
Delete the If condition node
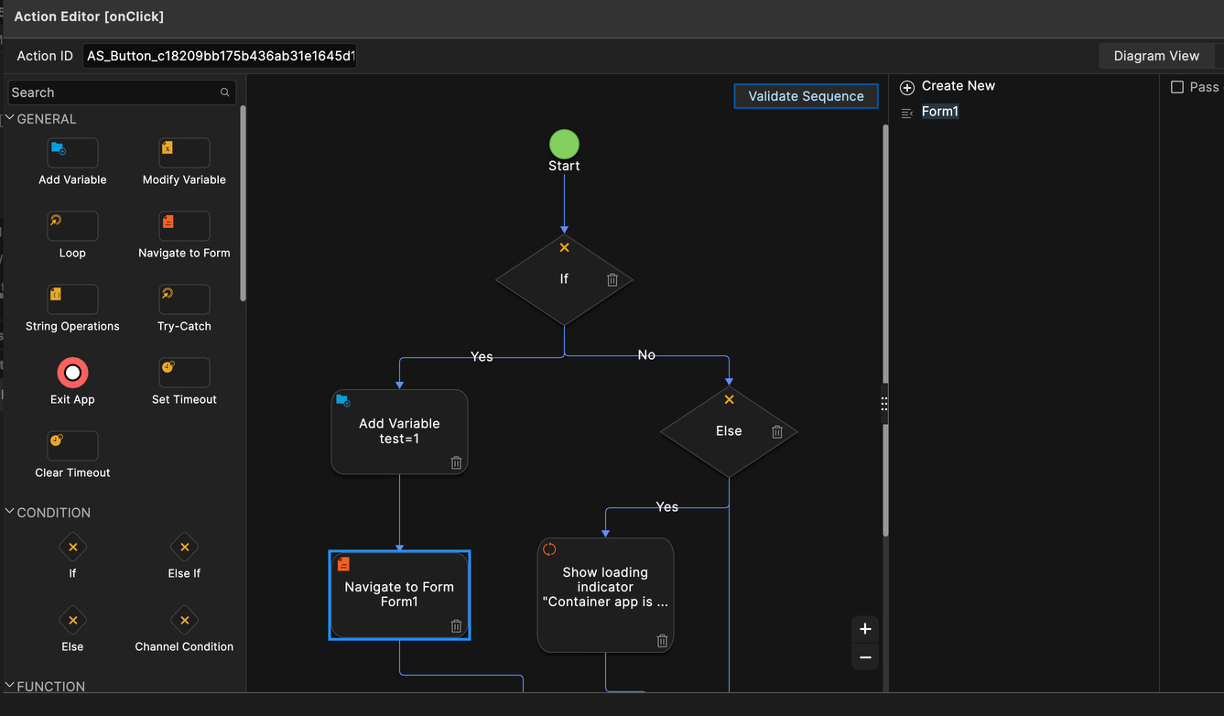click(613, 280)
